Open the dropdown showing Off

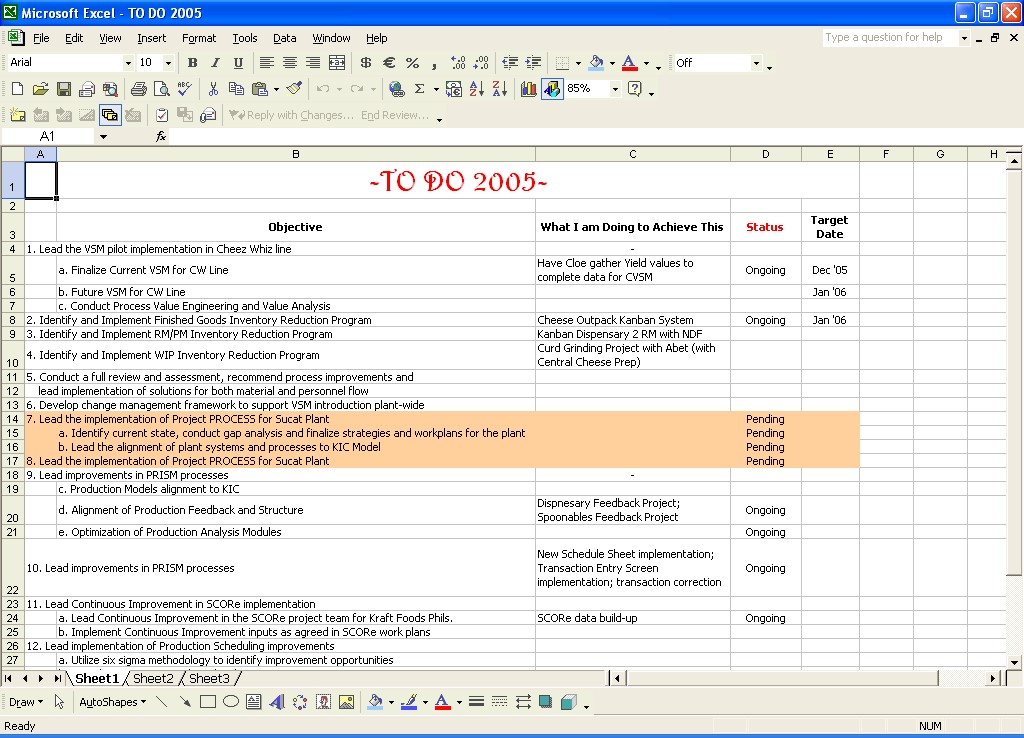[756, 63]
